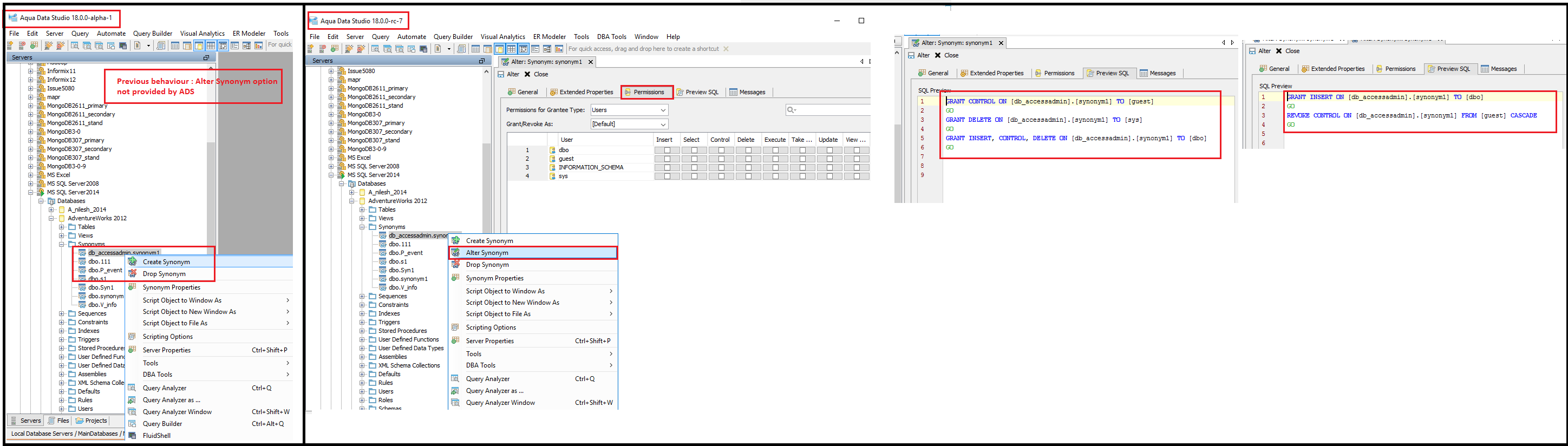Choose Alter Synonym in rc-7 context menu
This screenshot has height=446, width=1568.
[533, 253]
